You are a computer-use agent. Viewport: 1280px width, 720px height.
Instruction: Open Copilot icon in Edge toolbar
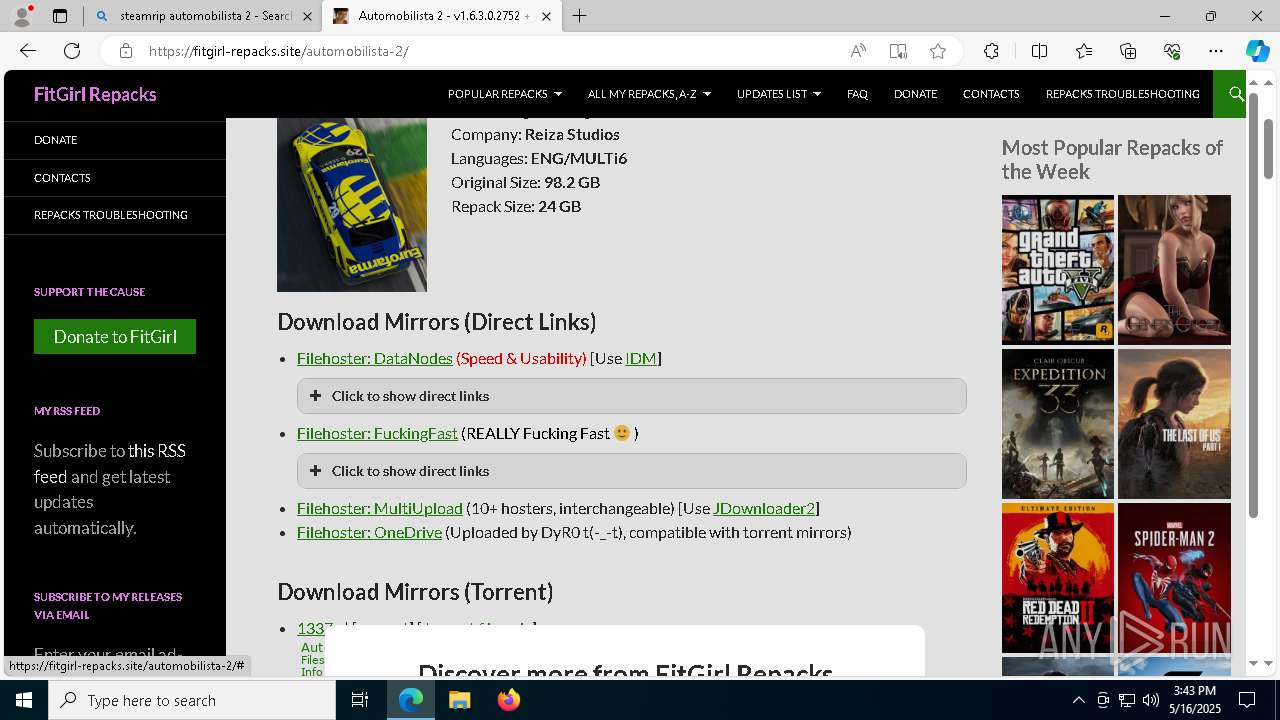1257,51
